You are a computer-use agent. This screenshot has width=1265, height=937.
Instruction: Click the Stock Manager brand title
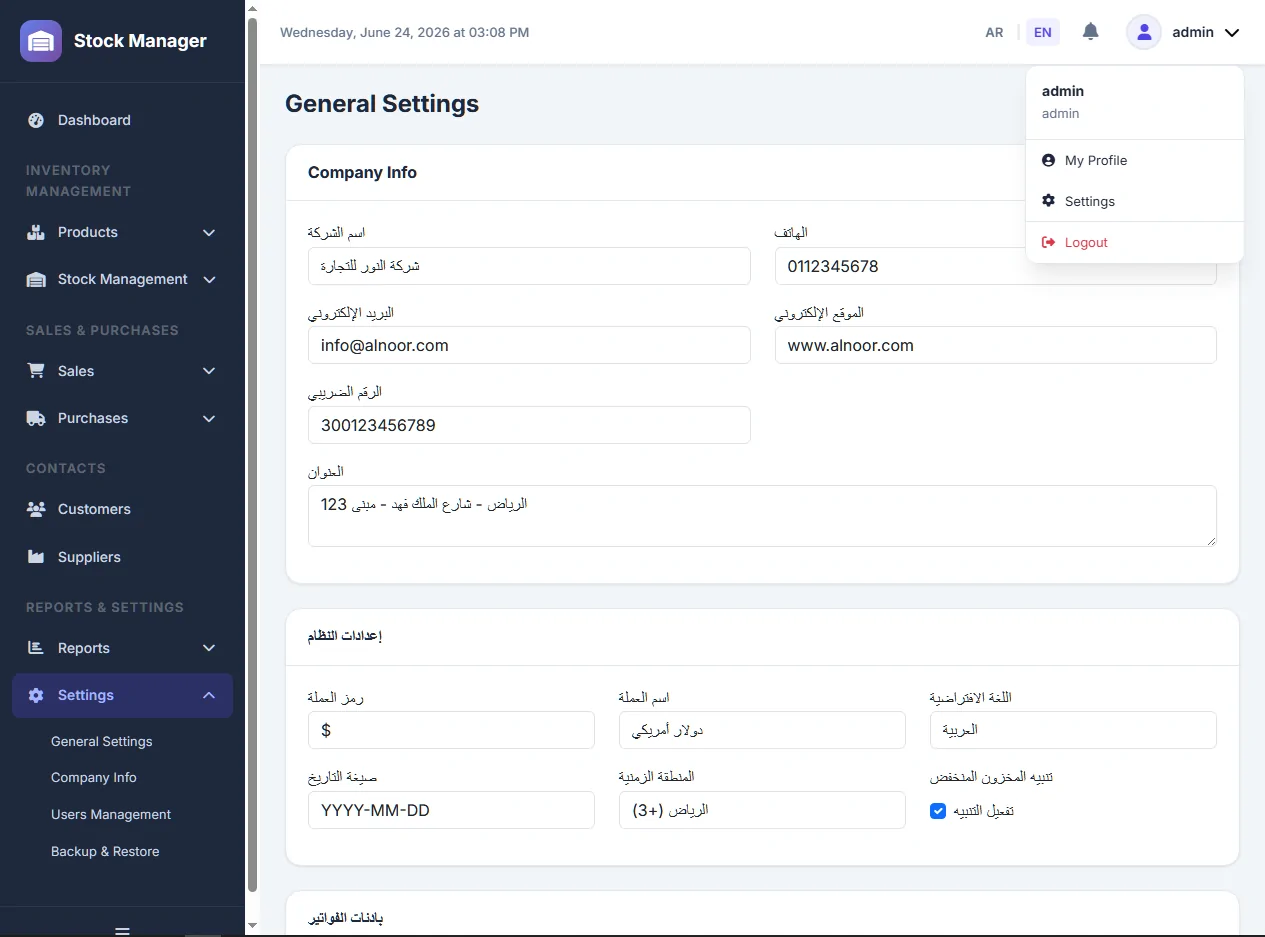[140, 41]
